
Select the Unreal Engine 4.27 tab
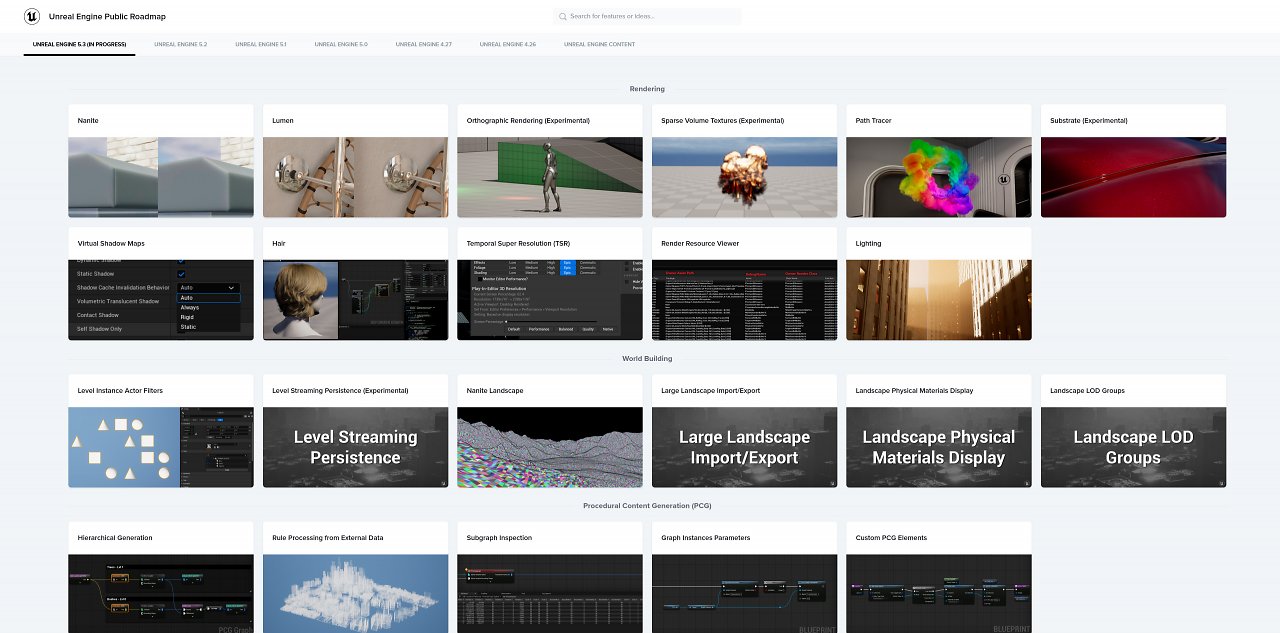pos(424,44)
